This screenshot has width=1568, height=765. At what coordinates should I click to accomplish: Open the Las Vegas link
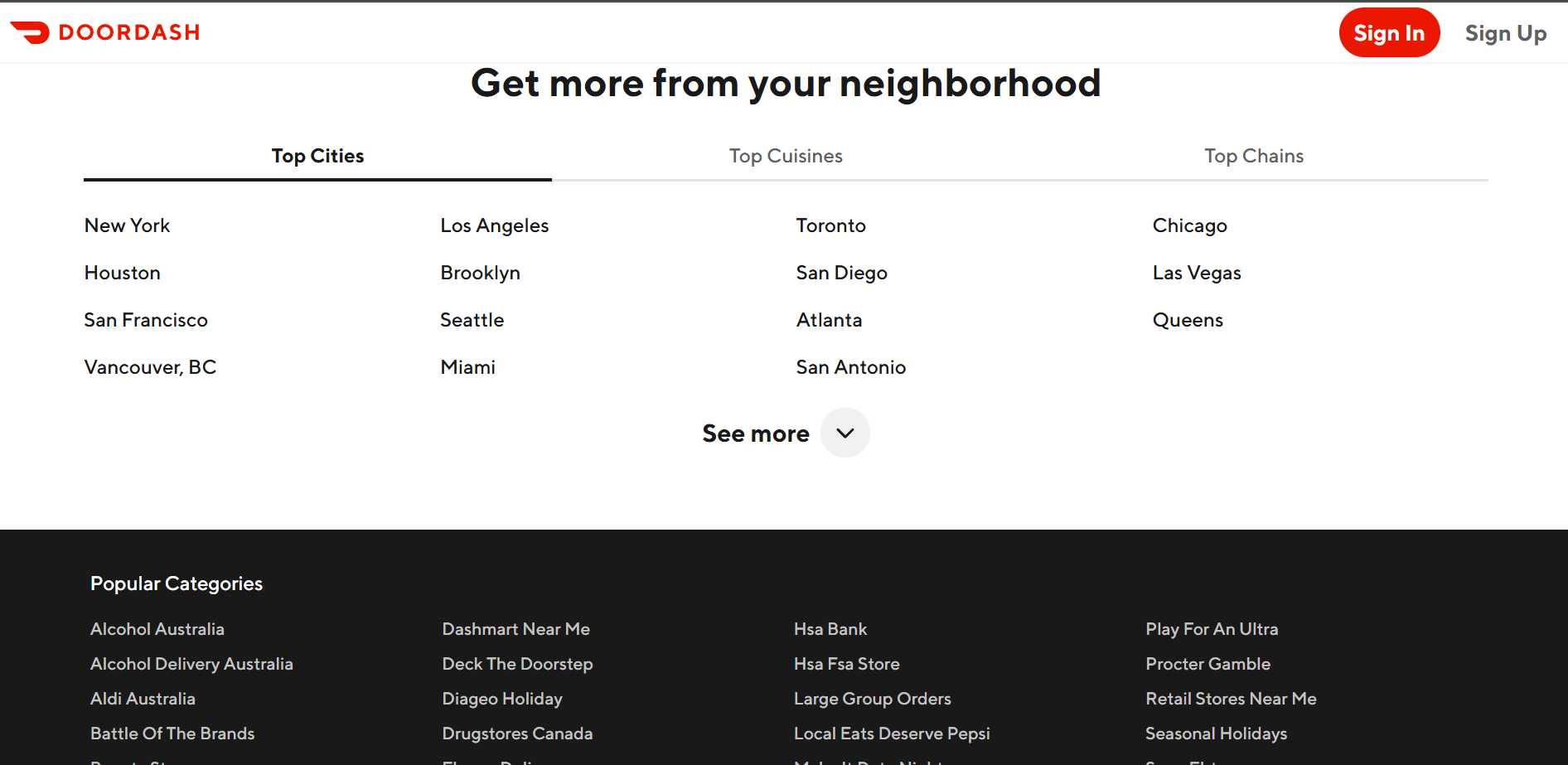[x=1196, y=273]
